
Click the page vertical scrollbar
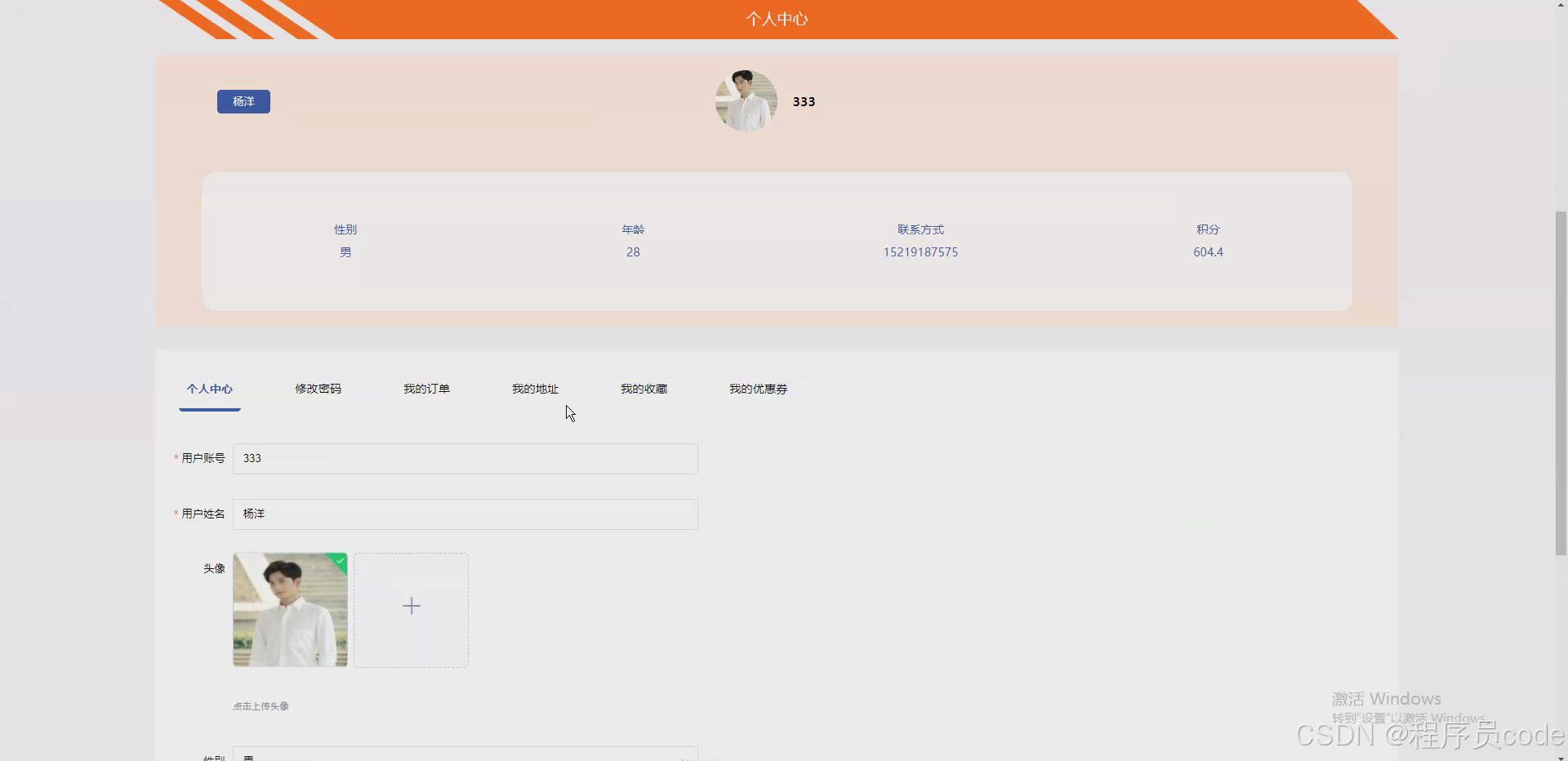[1561, 382]
